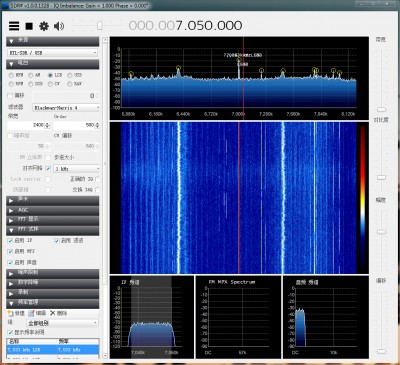Click the New entry button in Frequency Manager

[16, 313]
